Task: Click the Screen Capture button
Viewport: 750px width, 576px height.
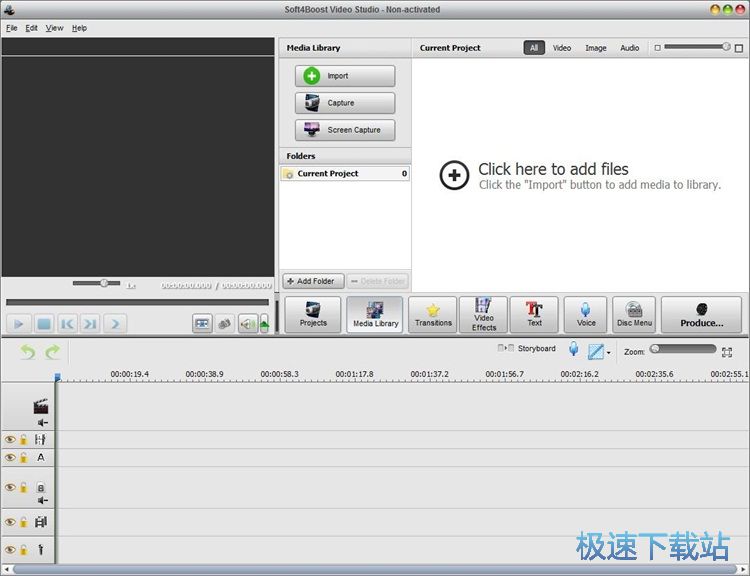Action: point(345,130)
